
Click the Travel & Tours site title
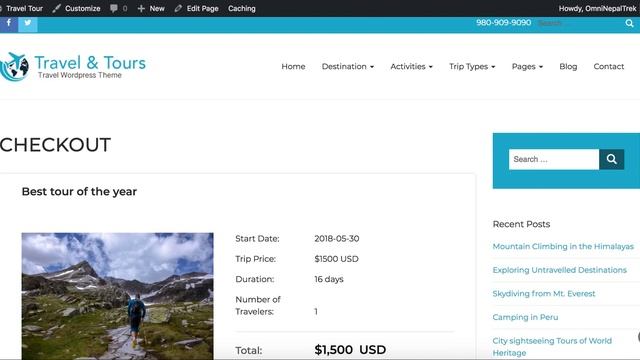click(90, 63)
